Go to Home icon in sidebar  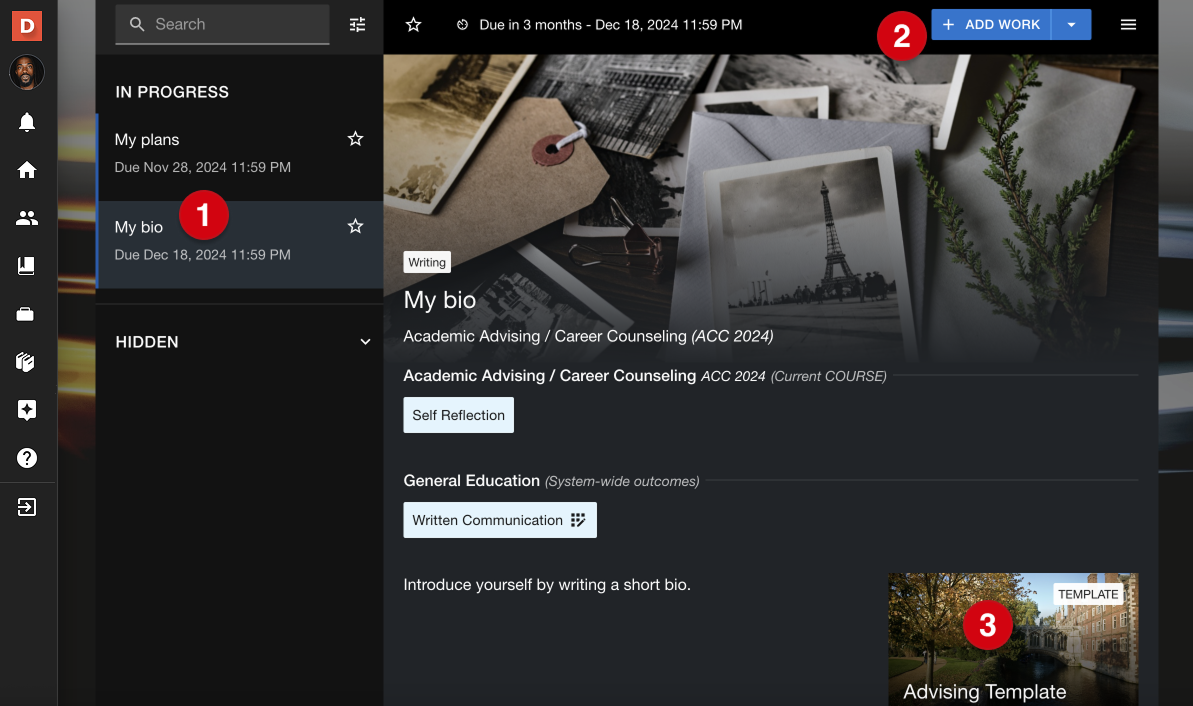pos(27,170)
